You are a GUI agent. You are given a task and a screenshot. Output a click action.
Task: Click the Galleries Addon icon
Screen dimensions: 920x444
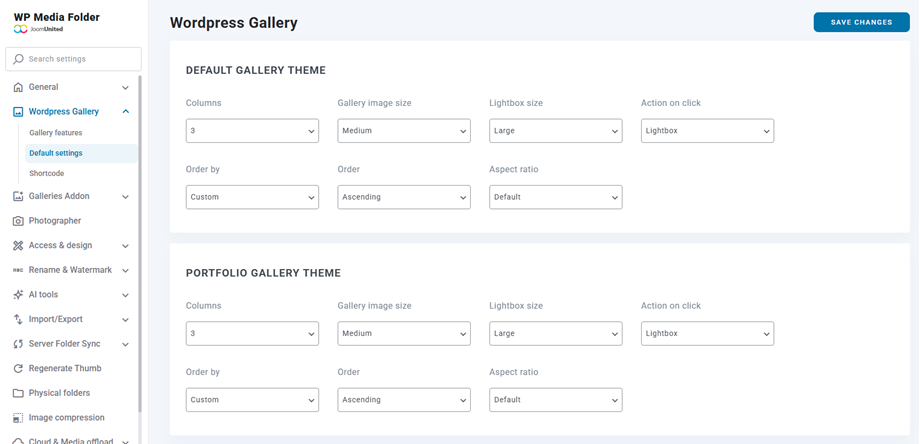coord(18,196)
